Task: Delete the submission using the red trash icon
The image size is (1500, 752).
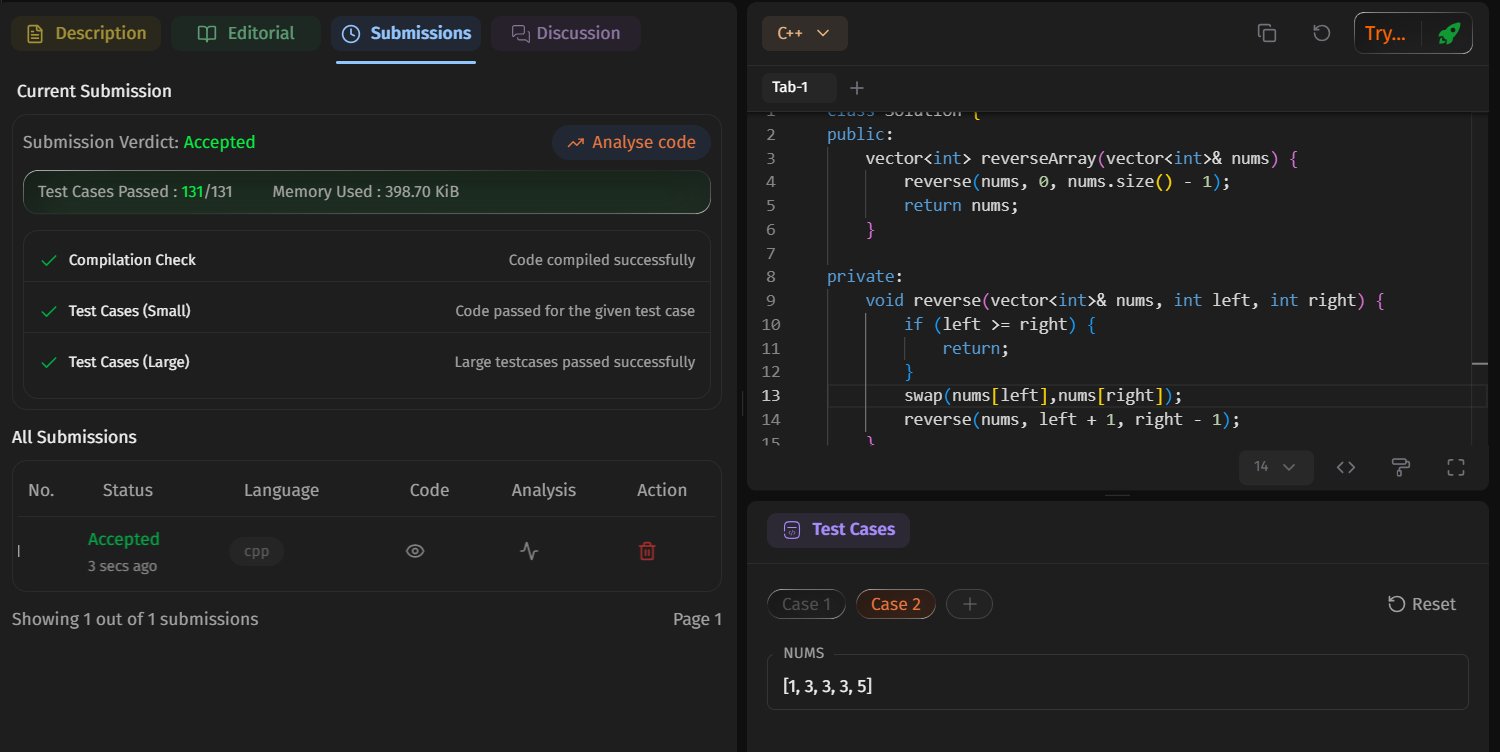Action: coord(647,551)
